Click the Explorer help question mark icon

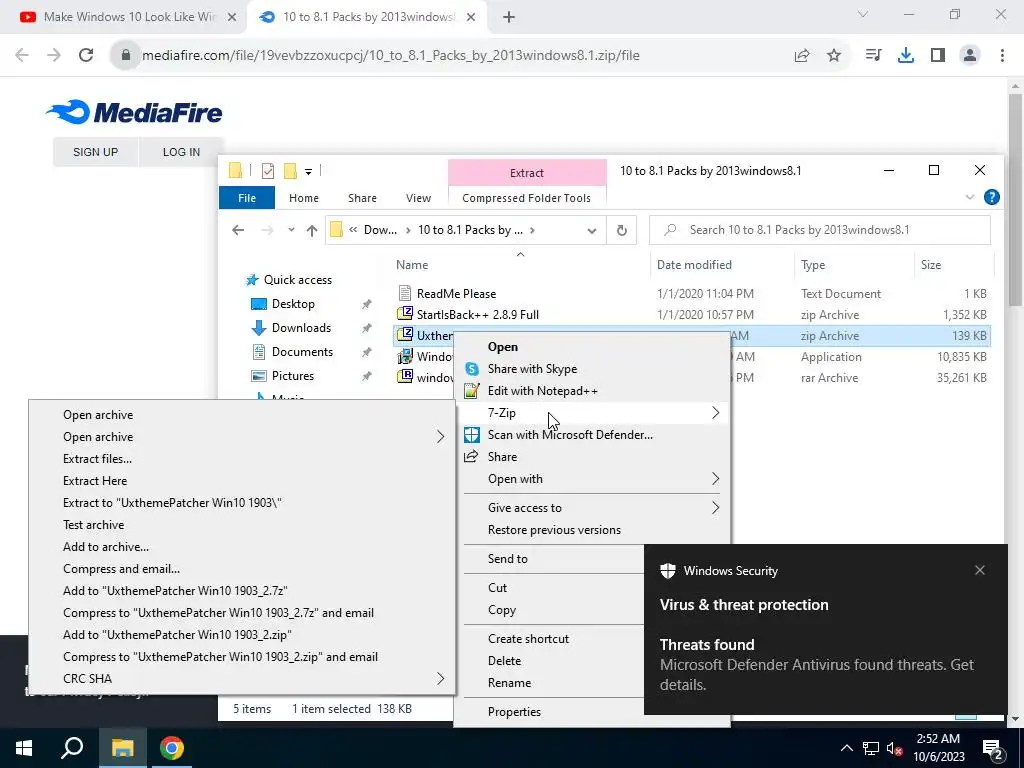991,197
